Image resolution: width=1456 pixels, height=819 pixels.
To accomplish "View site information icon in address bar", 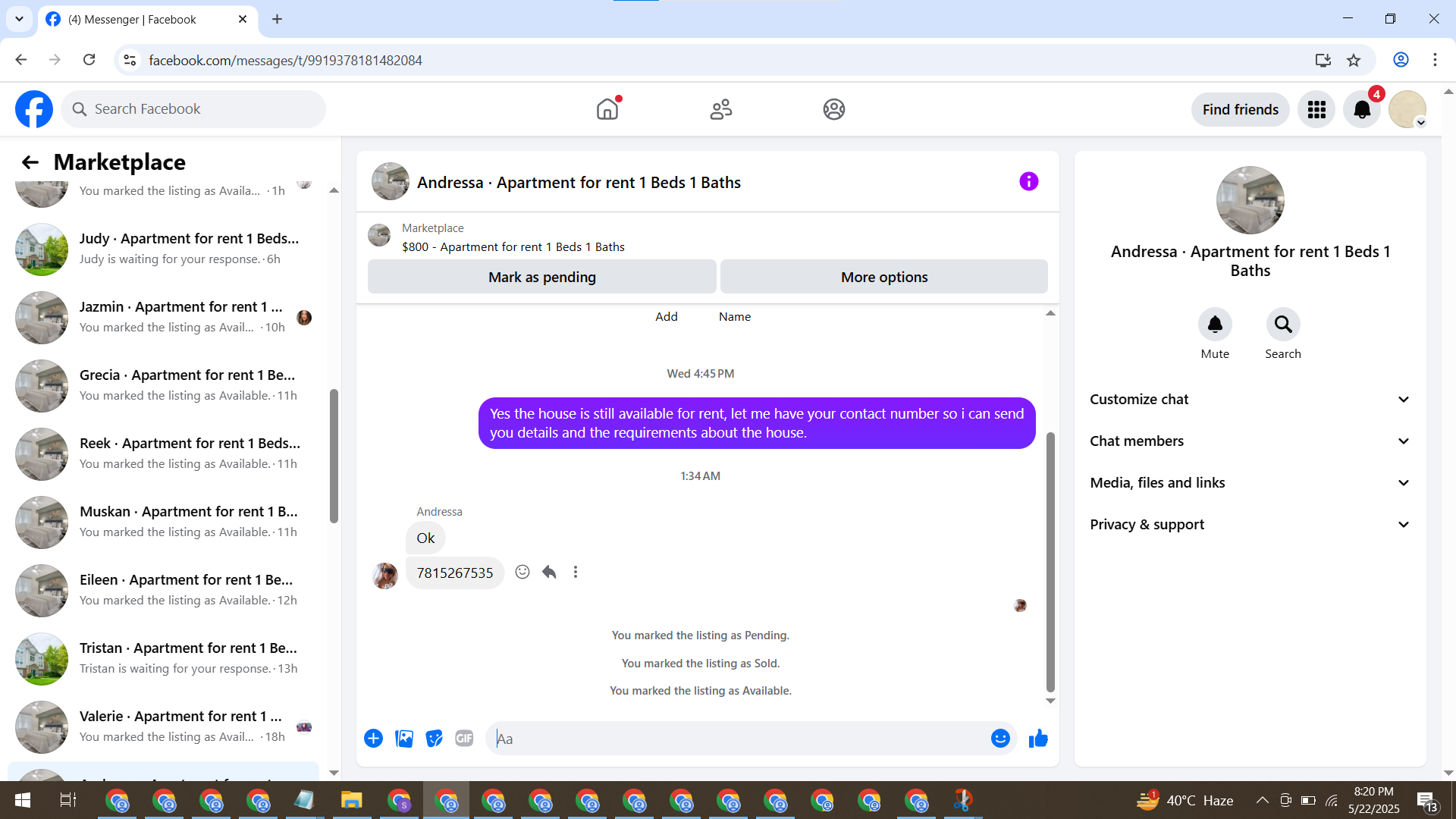I will 130,60.
